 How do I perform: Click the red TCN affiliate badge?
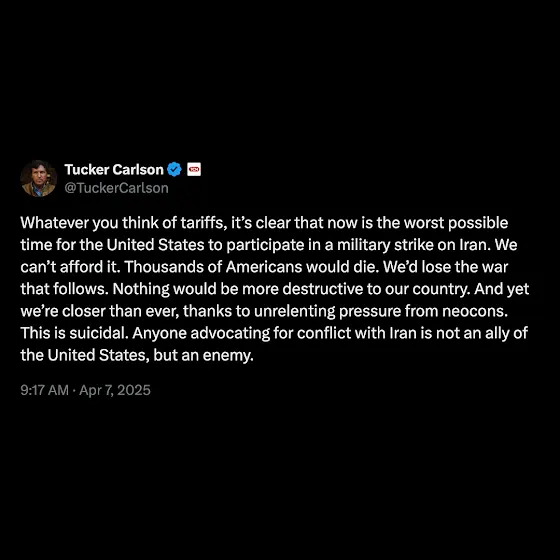click(194, 169)
